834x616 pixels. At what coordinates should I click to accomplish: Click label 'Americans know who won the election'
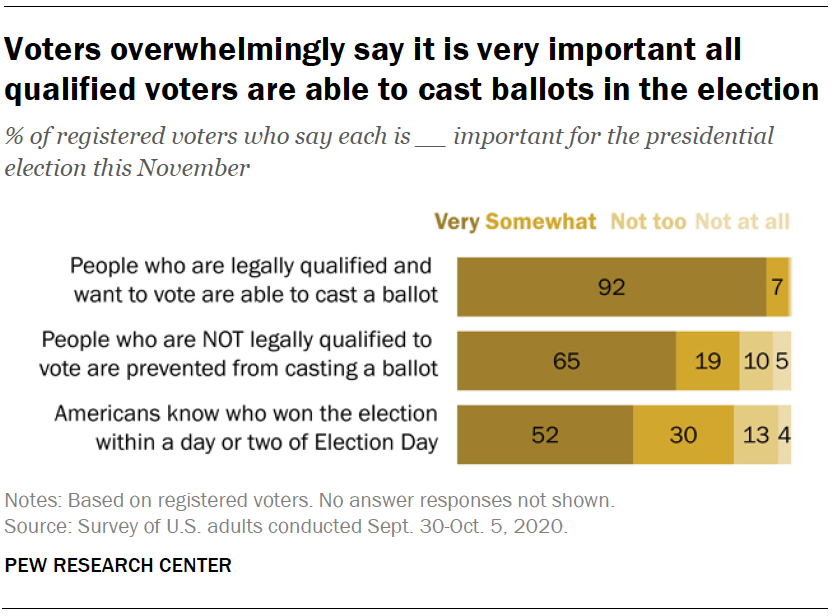[246, 428]
